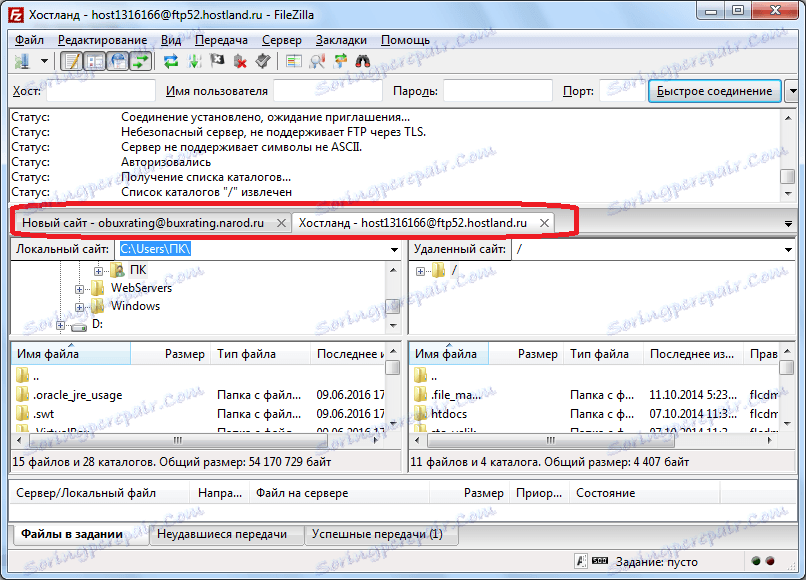Click the reconnect to last server icon

pos(263,62)
